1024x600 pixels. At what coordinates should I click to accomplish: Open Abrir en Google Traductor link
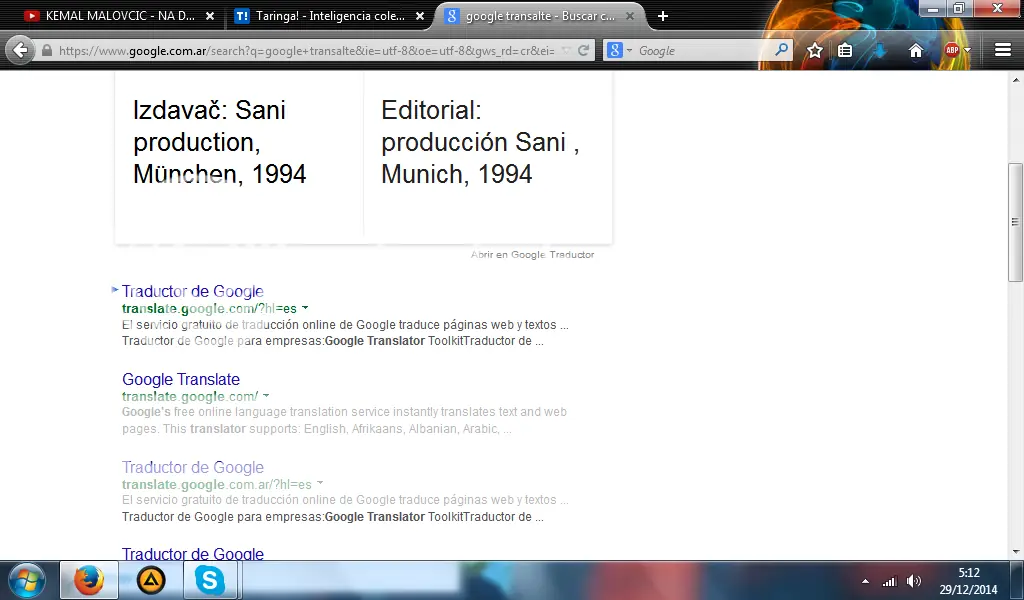(x=532, y=255)
